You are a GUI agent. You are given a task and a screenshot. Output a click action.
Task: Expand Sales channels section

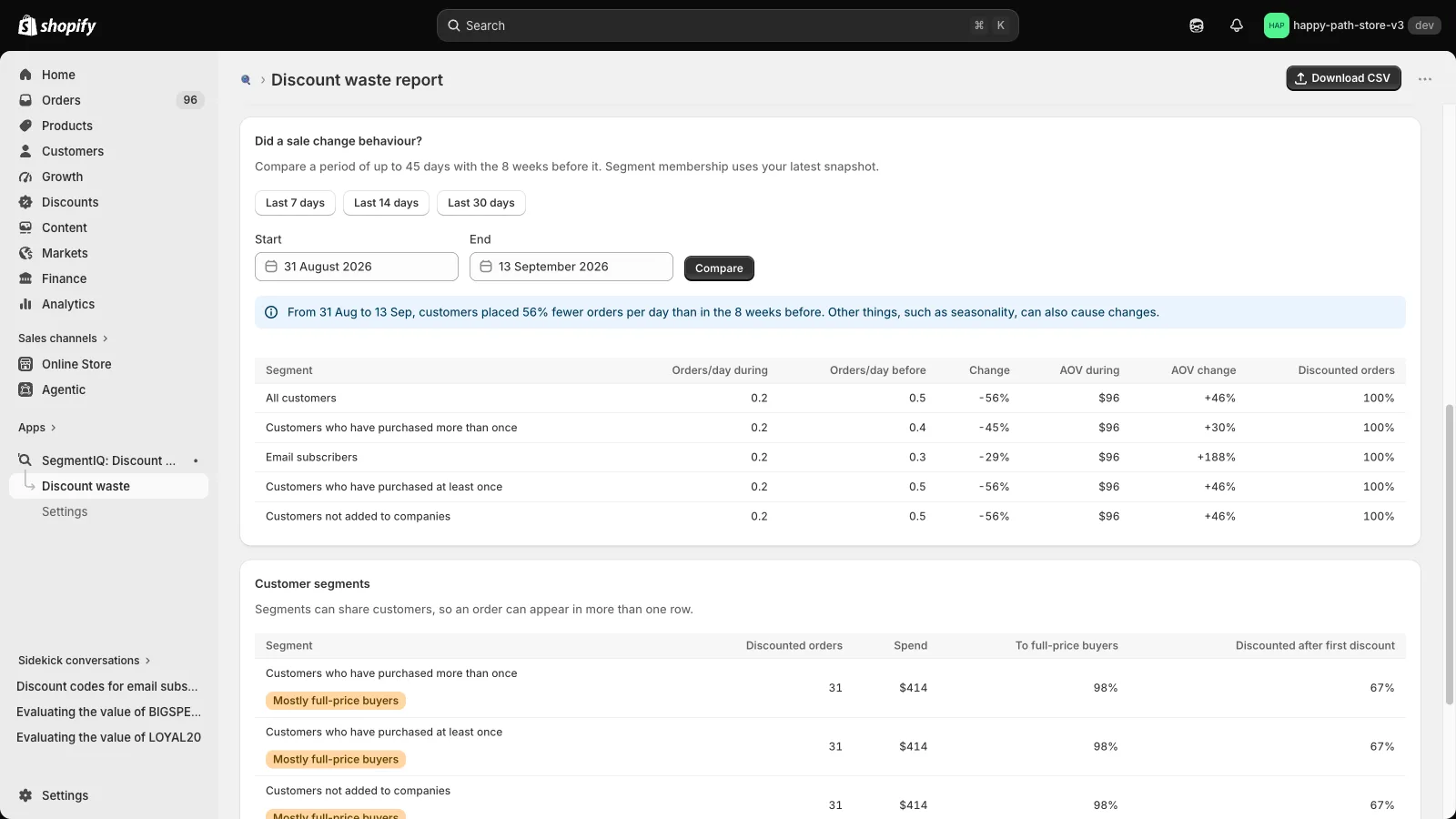tap(63, 339)
